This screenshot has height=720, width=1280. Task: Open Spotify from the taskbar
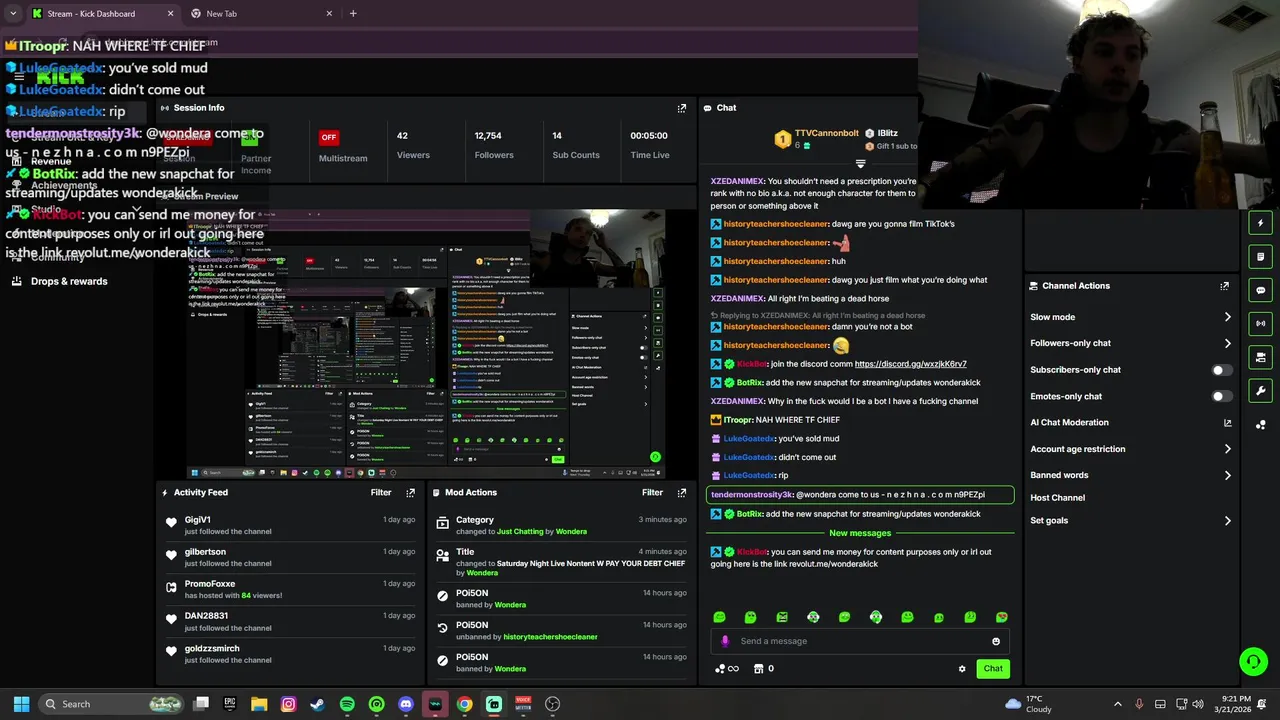(x=347, y=704)
